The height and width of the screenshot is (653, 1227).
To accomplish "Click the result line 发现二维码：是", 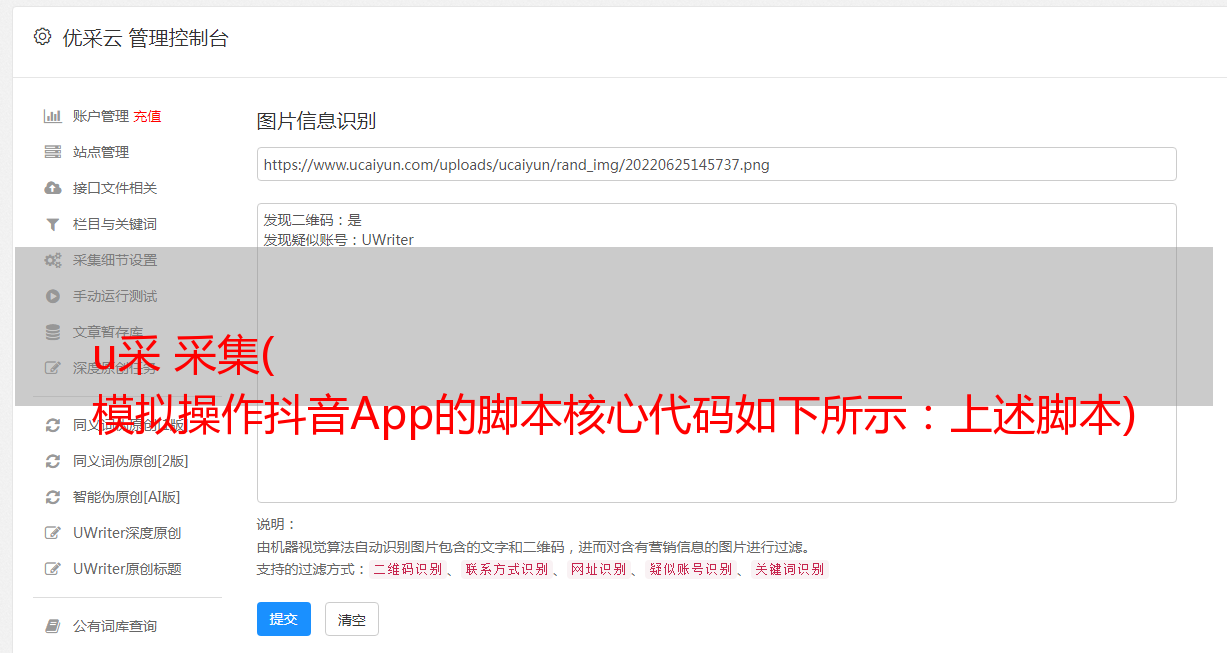I will 313,220.
